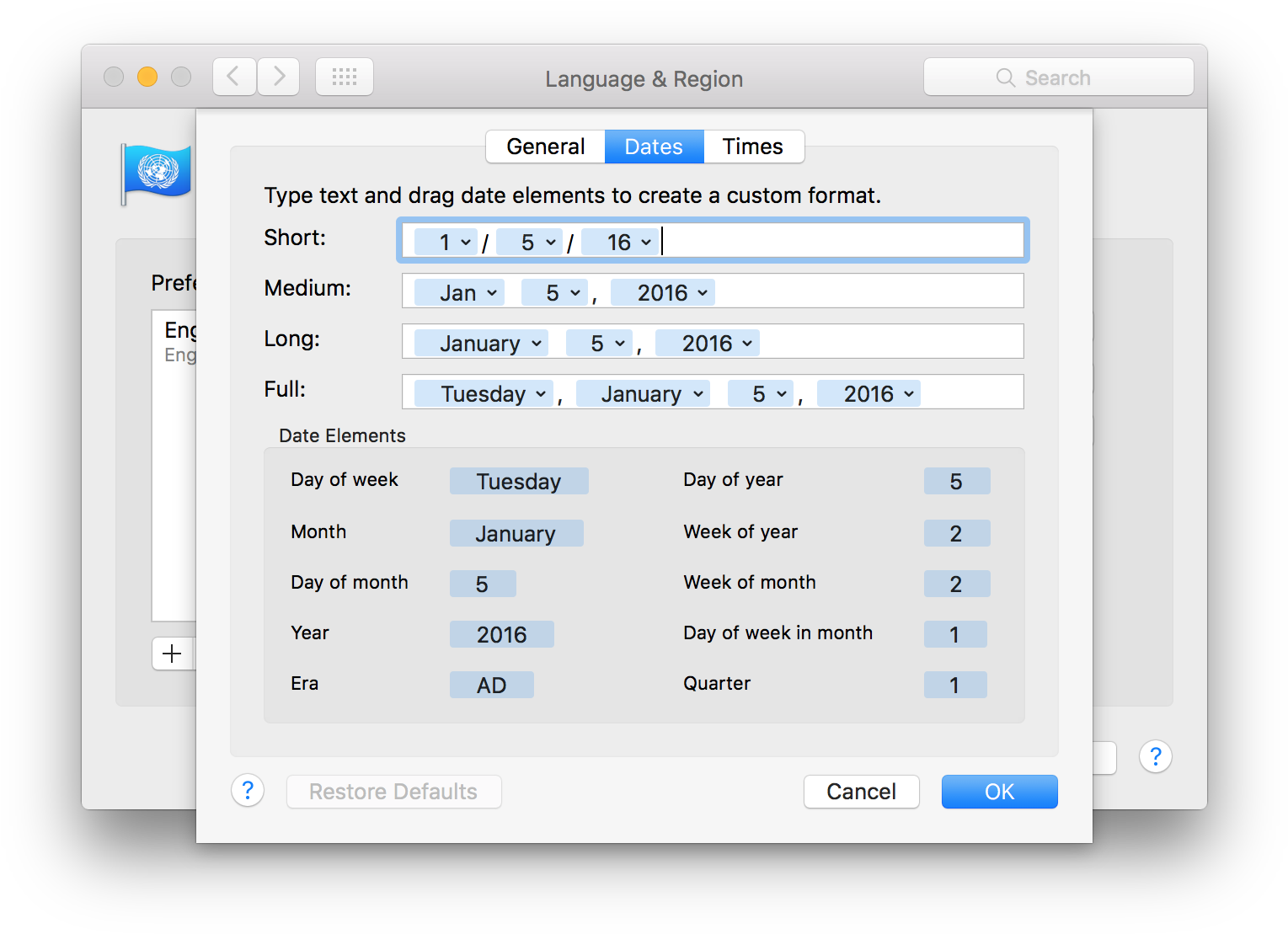Select the Dates tab
This screenshot has height=934, width=1288.
coord(654,147)
